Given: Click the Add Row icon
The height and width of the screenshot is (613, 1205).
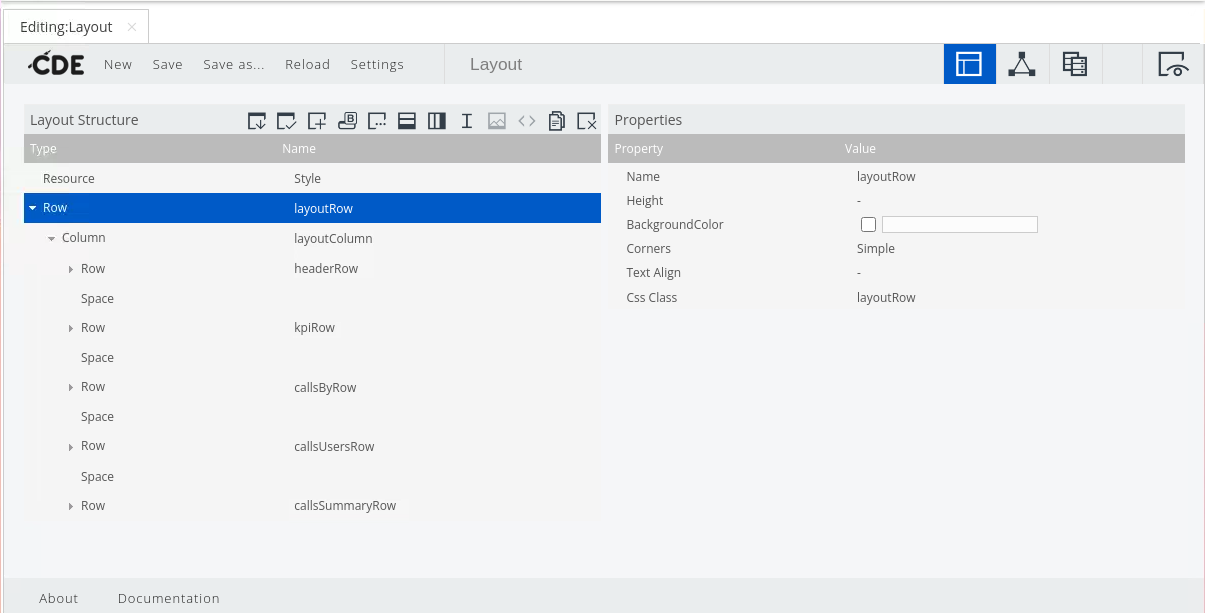Looking at the screenshot, I should (406, 121).
